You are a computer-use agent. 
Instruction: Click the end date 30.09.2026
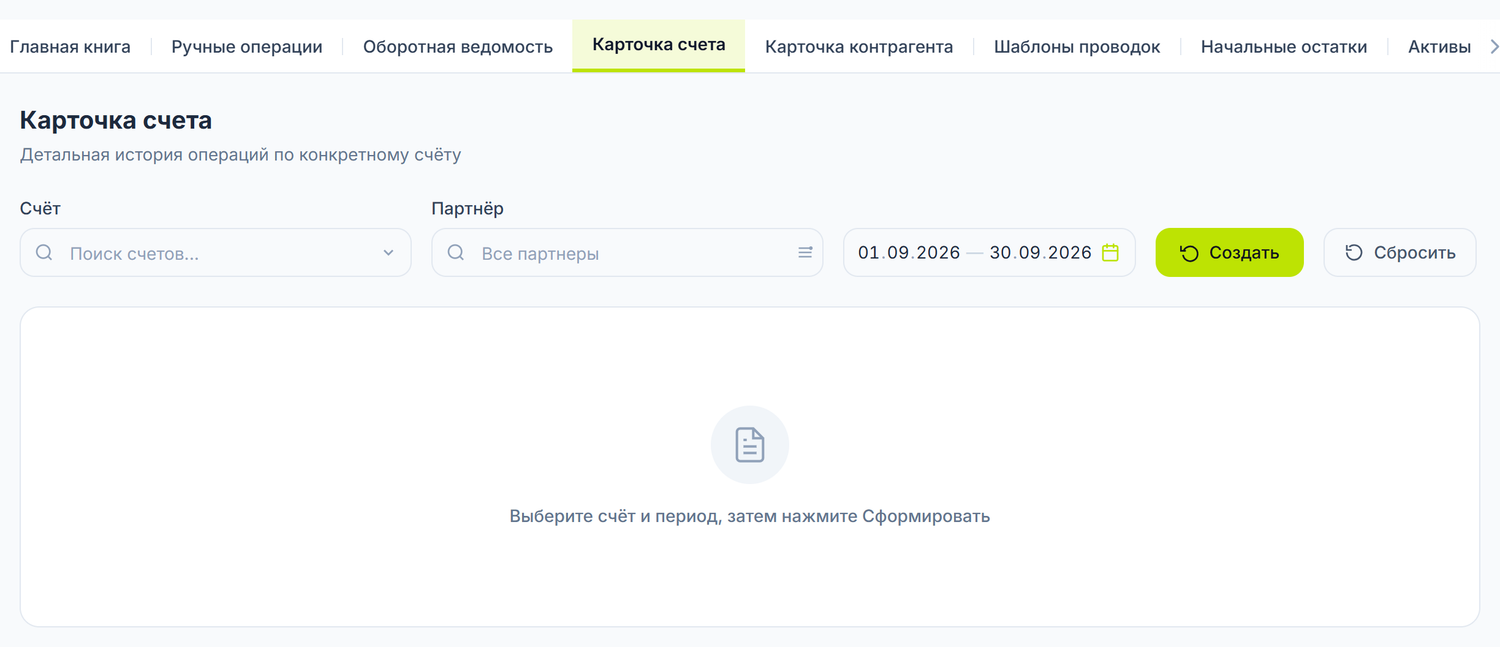[x=1040, y=253]
